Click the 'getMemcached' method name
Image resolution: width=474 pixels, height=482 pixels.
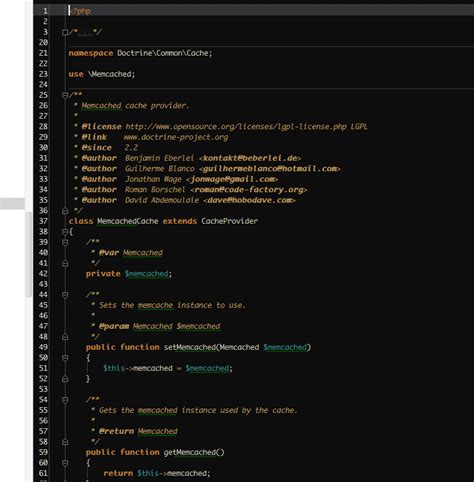coord(190,452)
